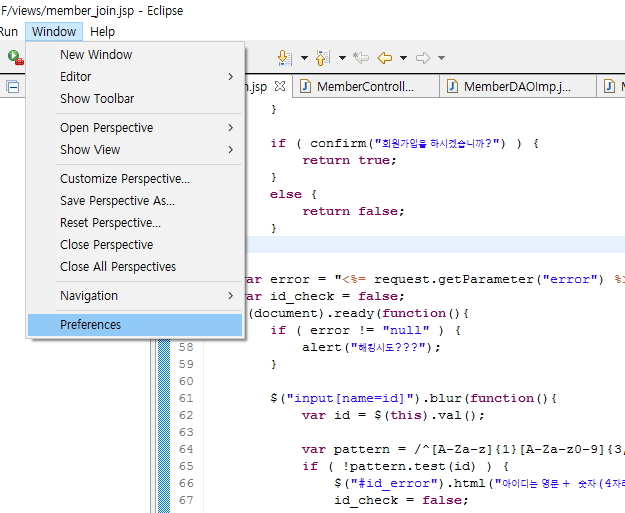Click Last Edit Location icon

click(x=361, y=58)
